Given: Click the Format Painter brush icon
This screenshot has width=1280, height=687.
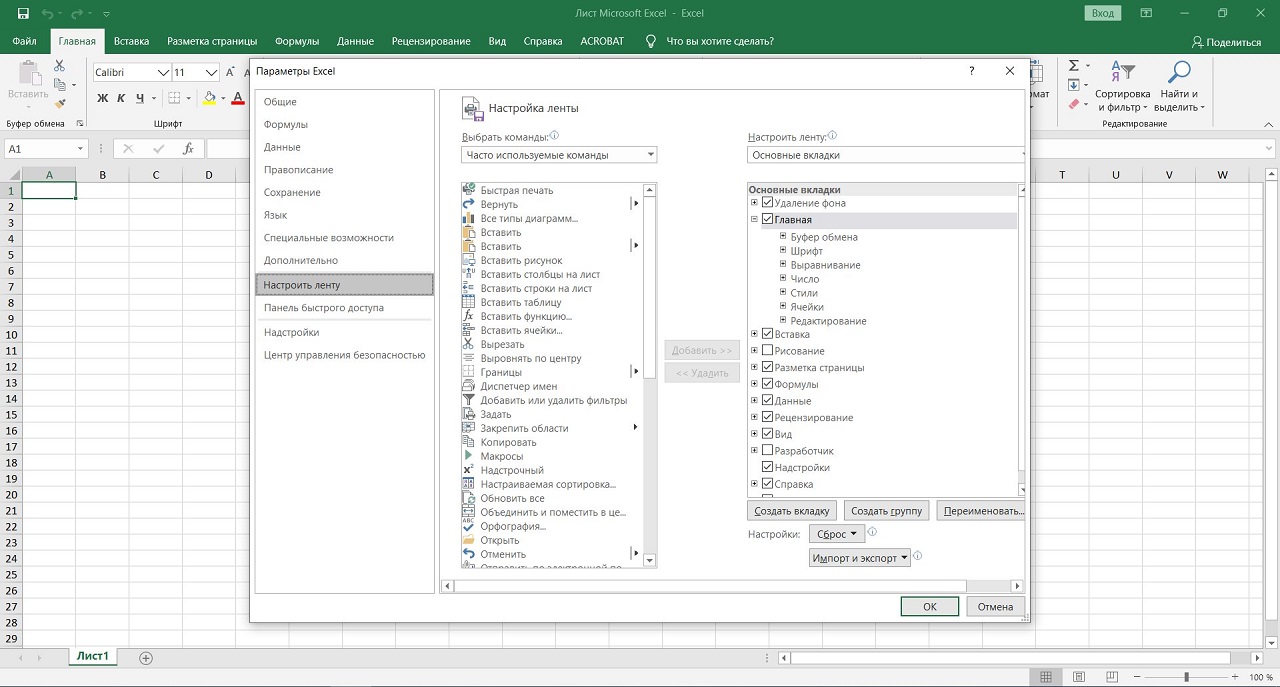Looking at the screenshot, I should [x=59, y=103].
